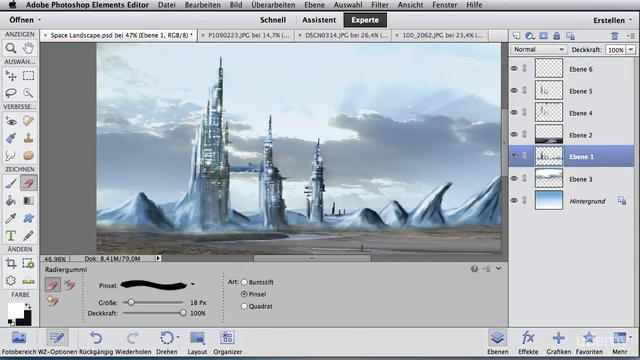The height and width of the screenshot is (360, 640).
Task: Select the Custom Shape tool
Action: [28, 218]
